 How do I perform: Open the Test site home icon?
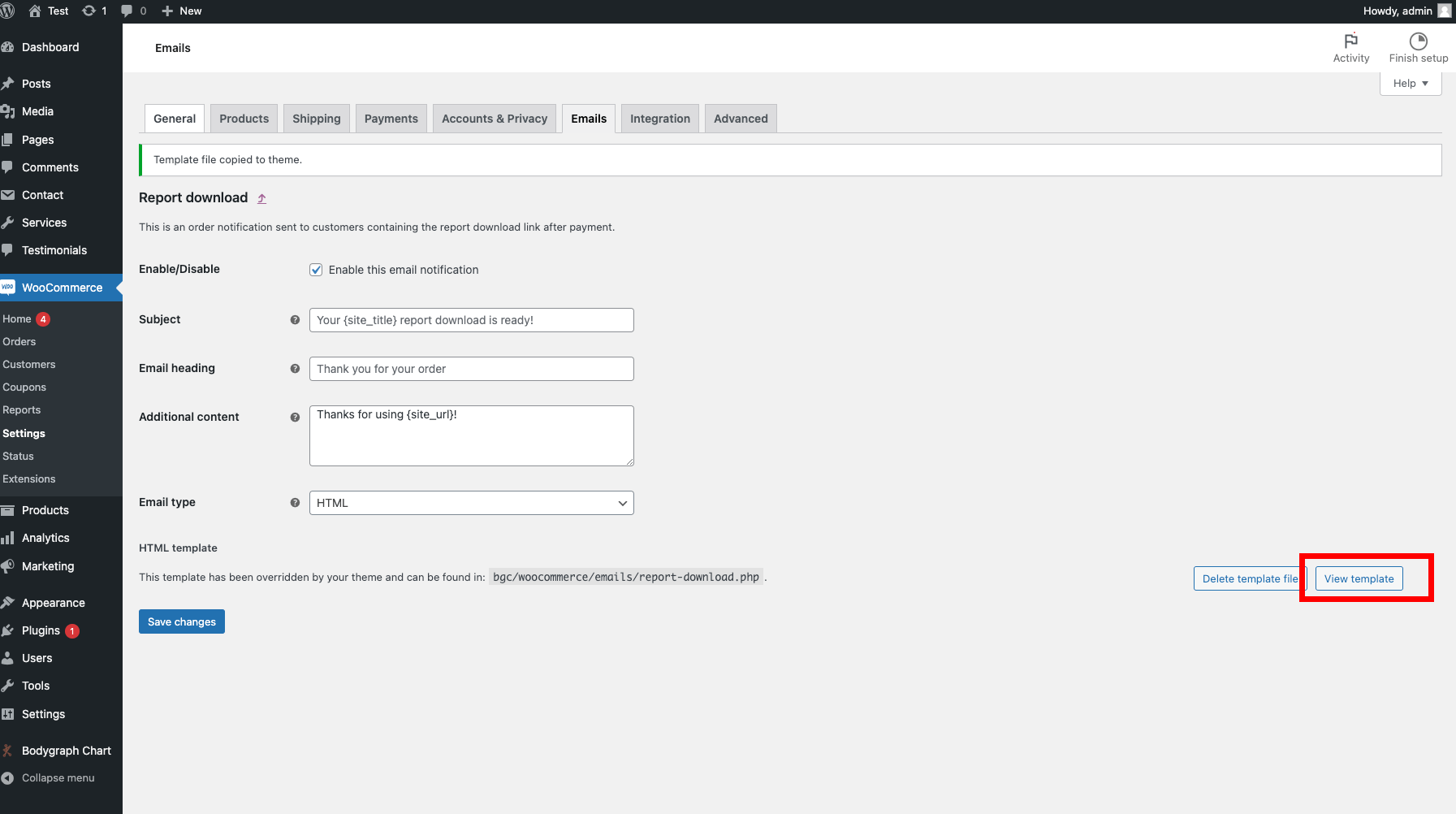click(x=35, y=11)
